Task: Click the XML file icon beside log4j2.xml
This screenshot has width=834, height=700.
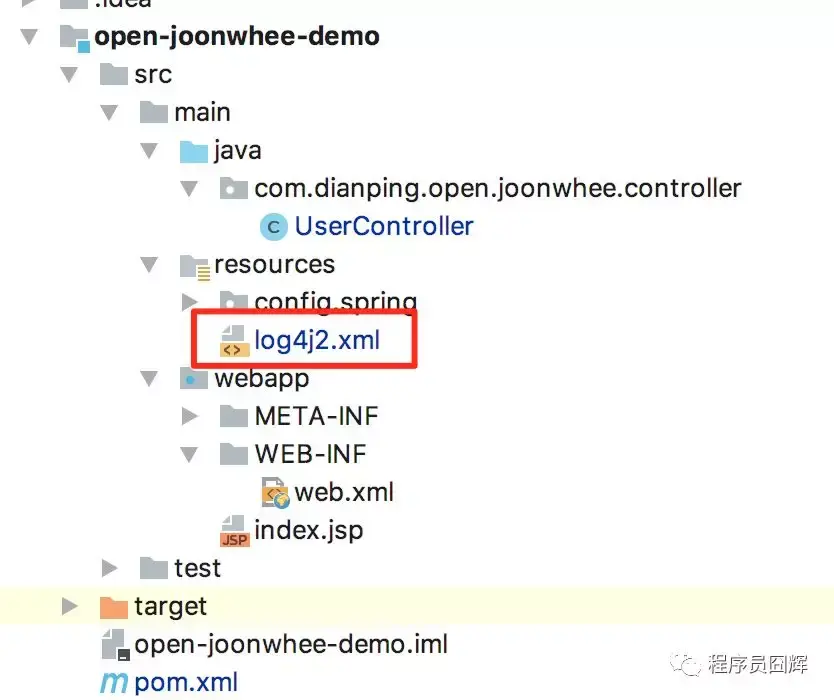Action: [x=232, y=340]
